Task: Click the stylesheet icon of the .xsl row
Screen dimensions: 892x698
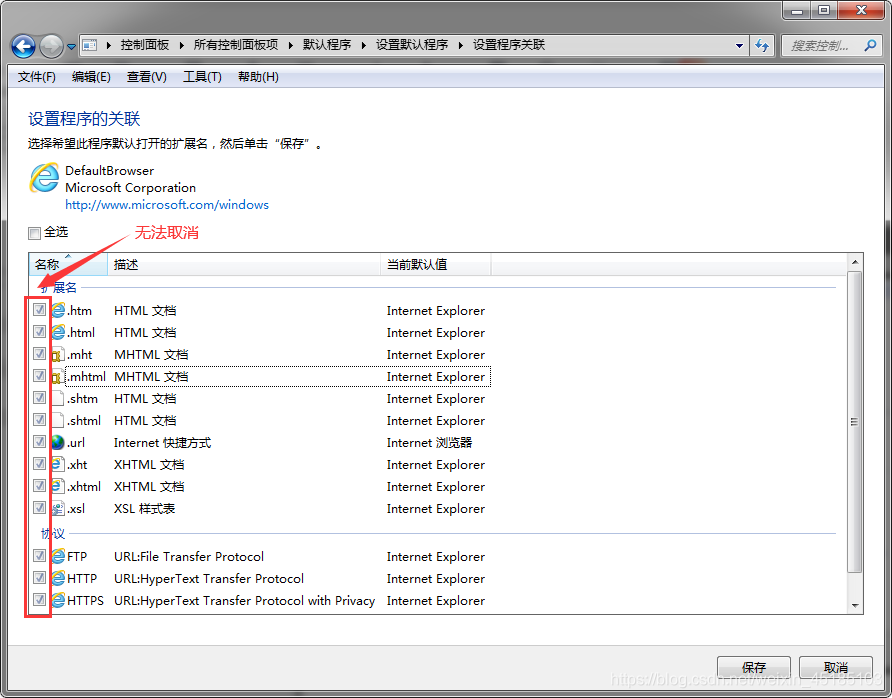Action: pyautogui.click(x=58, y=508)
